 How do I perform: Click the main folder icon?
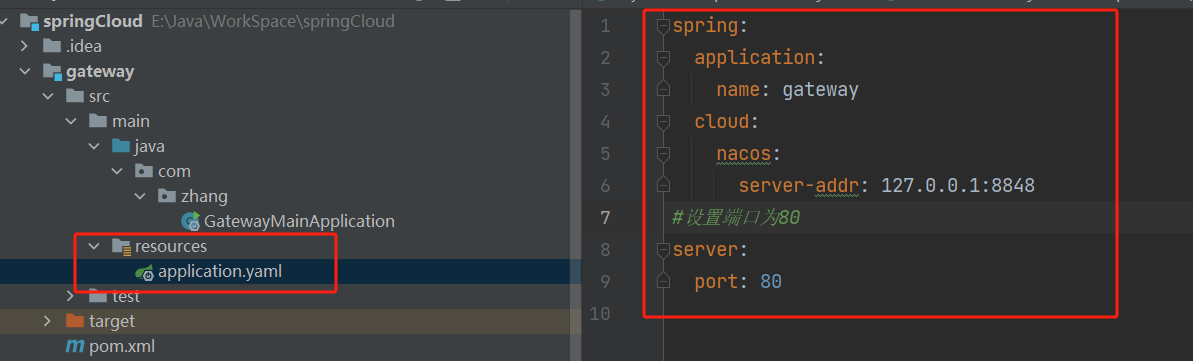pos(98,121)
